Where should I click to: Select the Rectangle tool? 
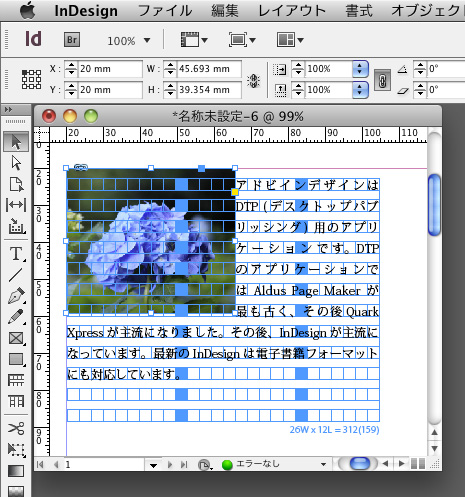click(16, 359)
